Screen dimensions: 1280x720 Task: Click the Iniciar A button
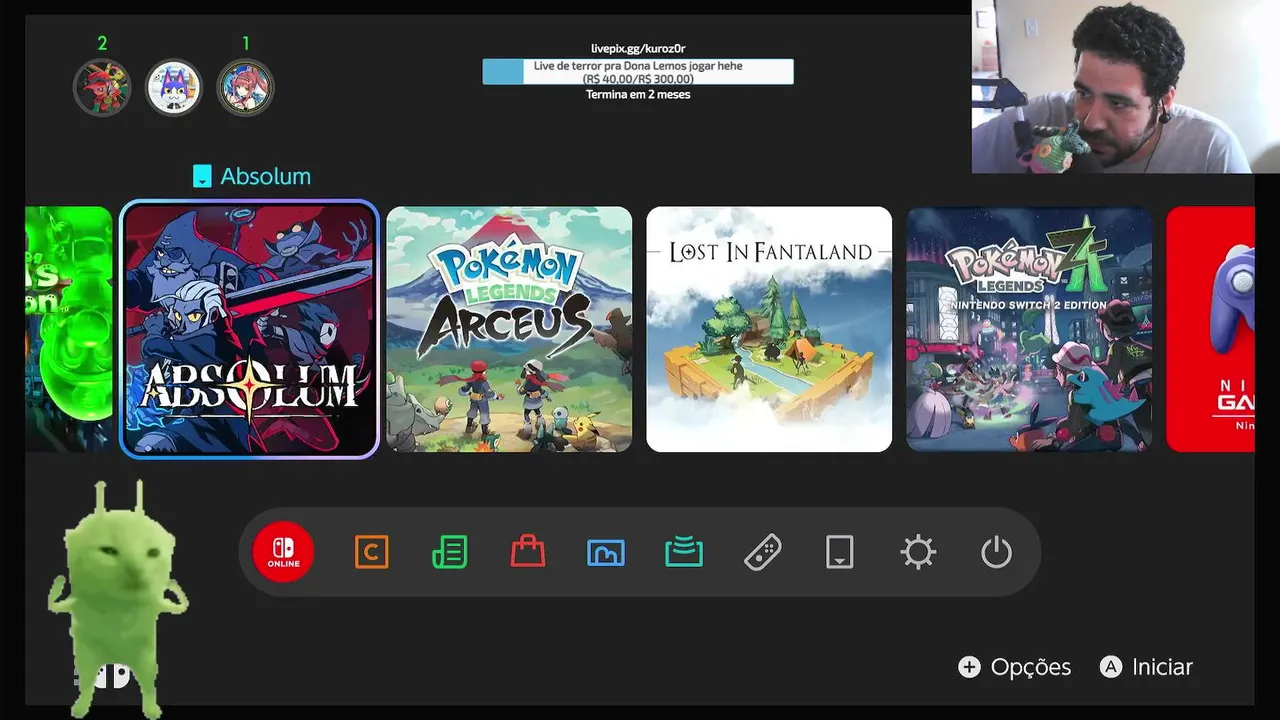coord(1146,667)
